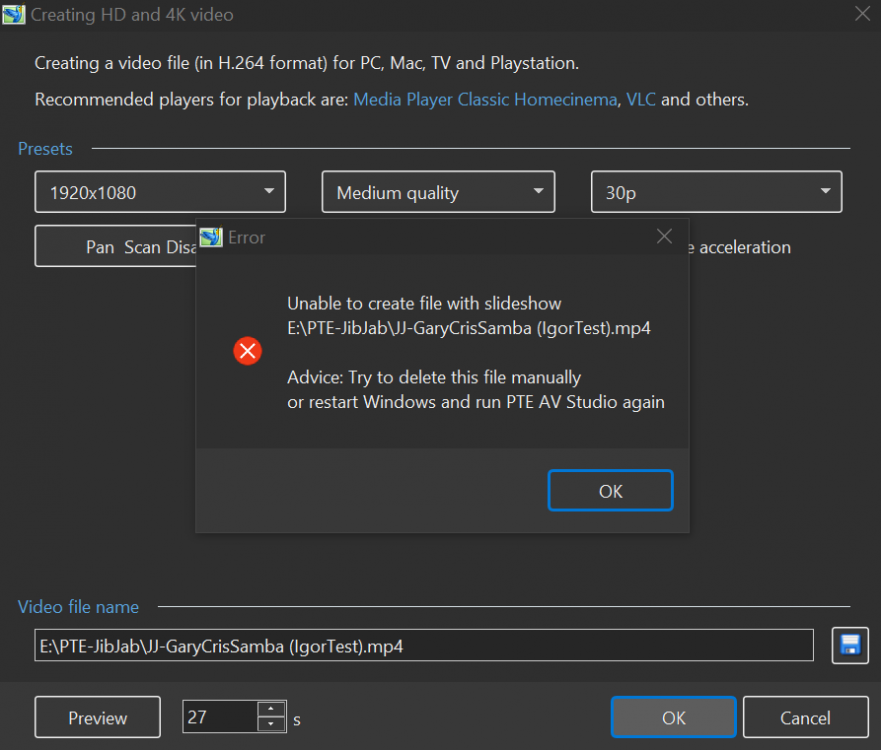Viewport: 881px width, 750px height.
Task: Decrease preview seconds with down arrow
Action: 271,724
